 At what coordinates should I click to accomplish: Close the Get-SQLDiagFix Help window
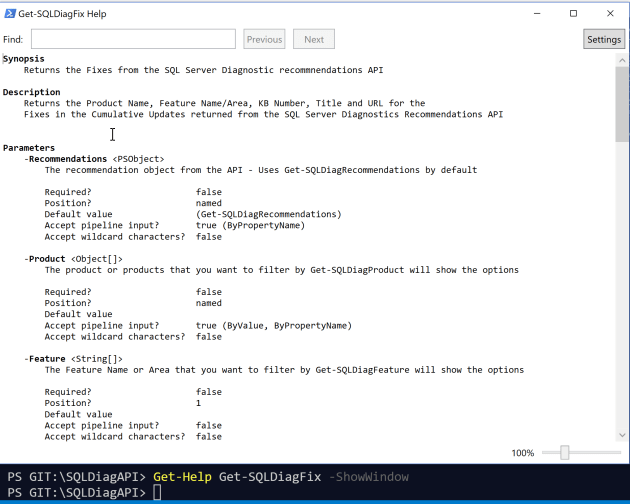610,14
